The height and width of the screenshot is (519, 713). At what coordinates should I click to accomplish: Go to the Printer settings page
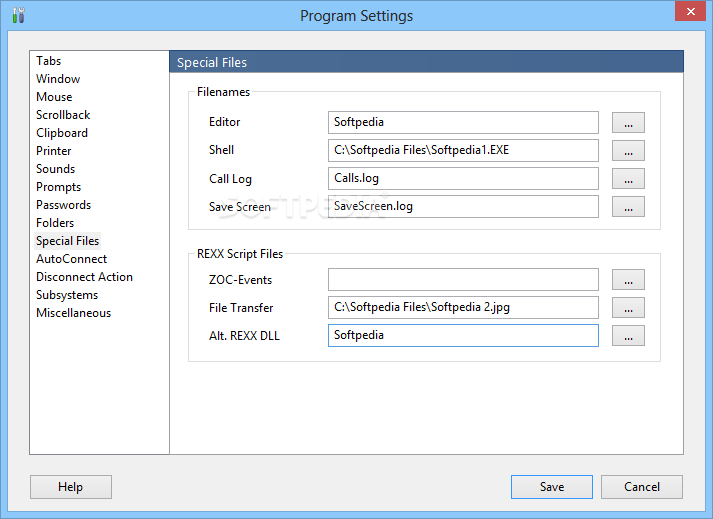[53, 151]
